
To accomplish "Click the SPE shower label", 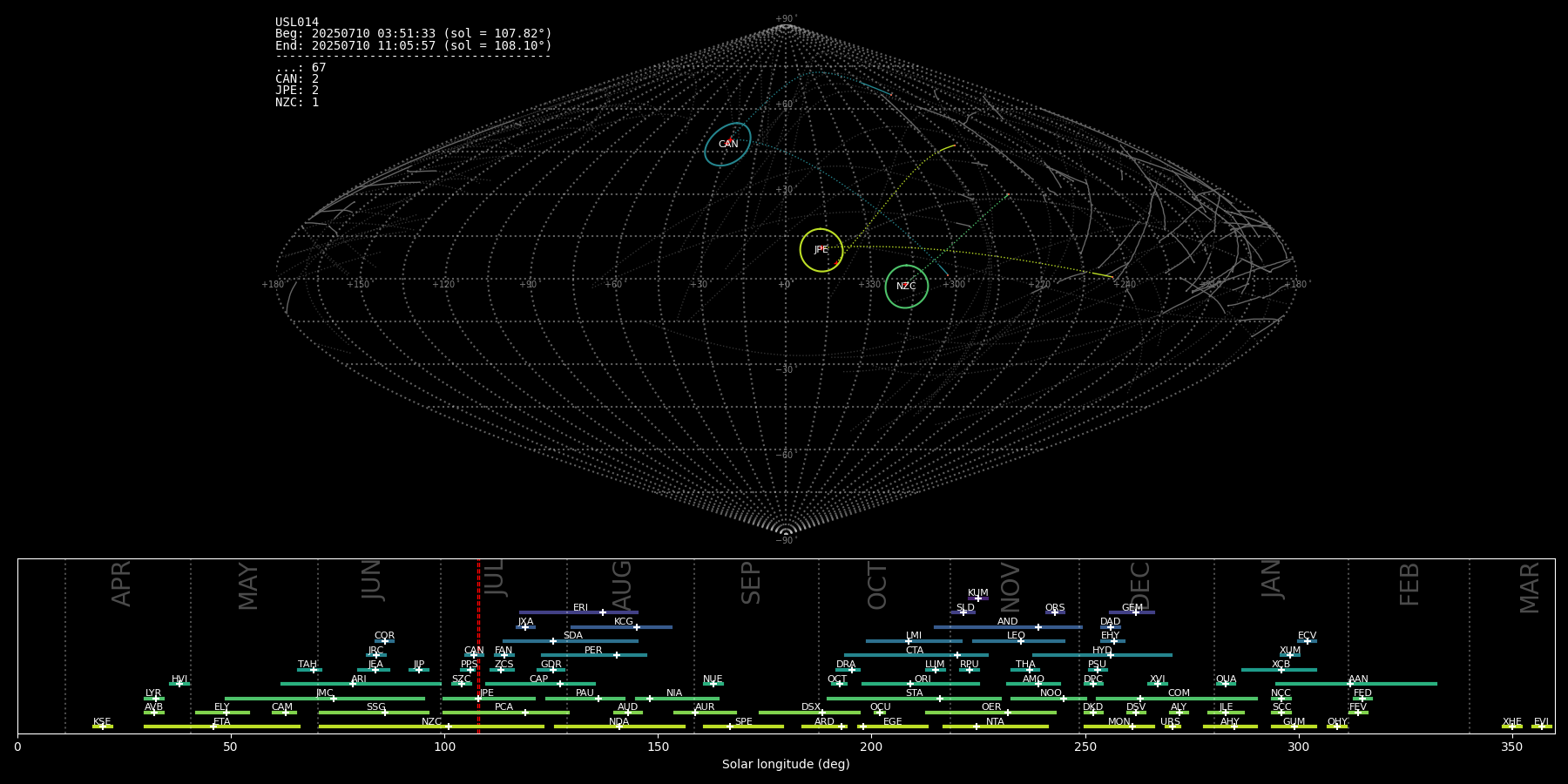I will 743,722.
